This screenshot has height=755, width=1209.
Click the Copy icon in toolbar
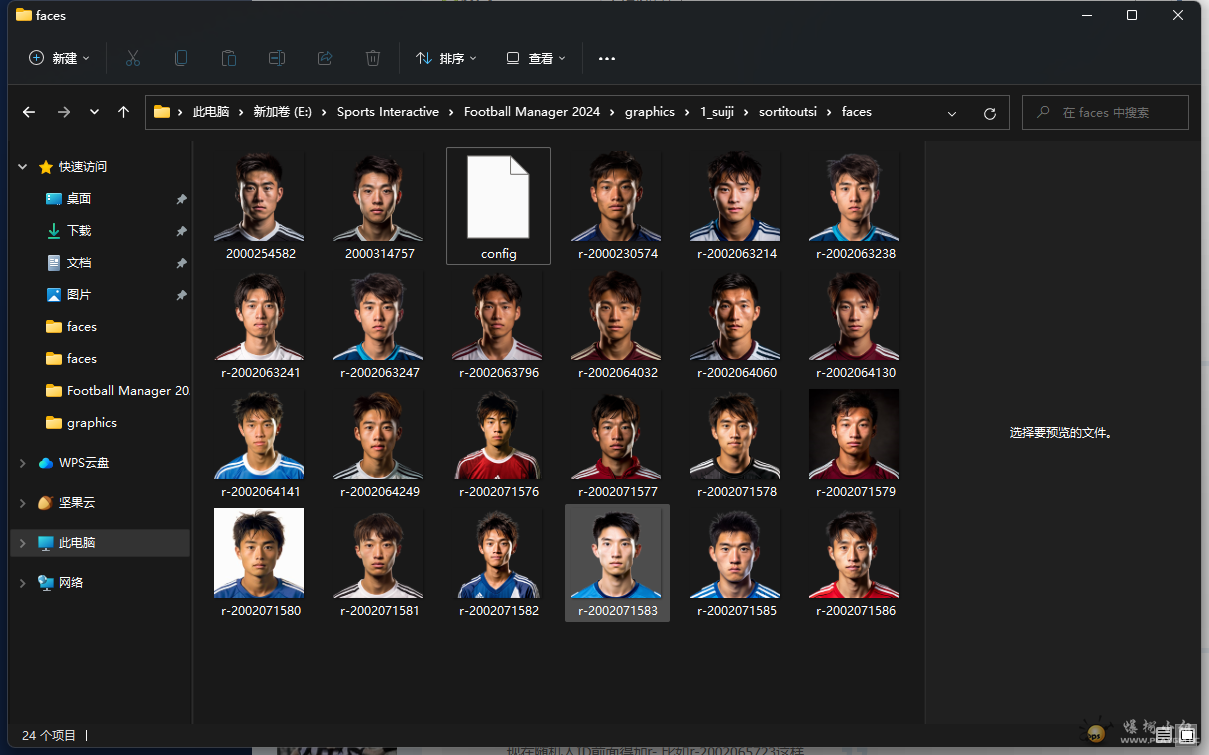click(x=181, y=58)
